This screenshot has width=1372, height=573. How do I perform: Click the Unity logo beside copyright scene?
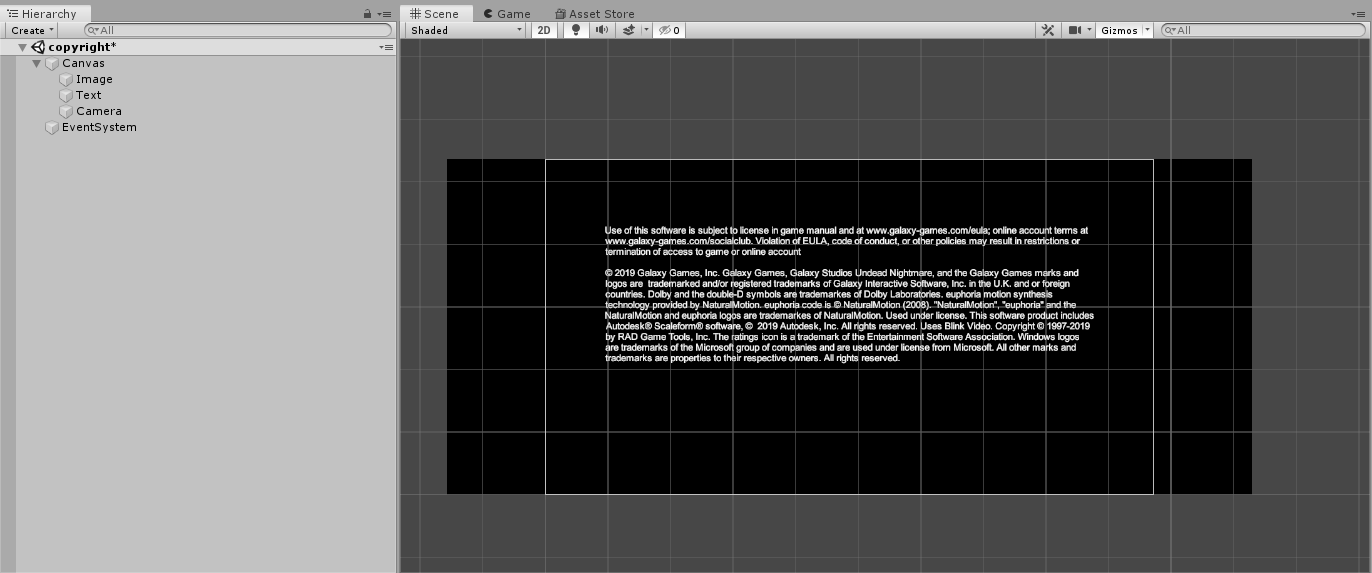pyautogui.click(x=38, y=47)
